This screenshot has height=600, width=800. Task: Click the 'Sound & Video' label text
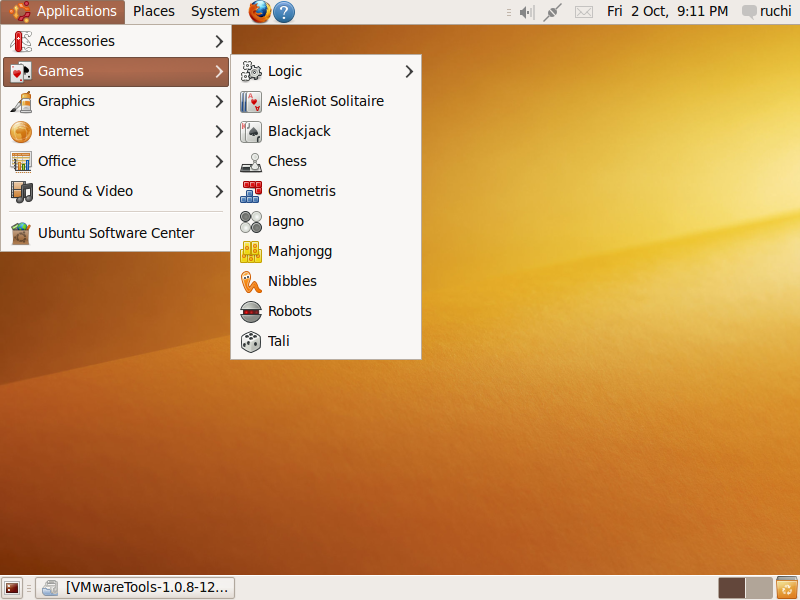(x=85, y=191)
